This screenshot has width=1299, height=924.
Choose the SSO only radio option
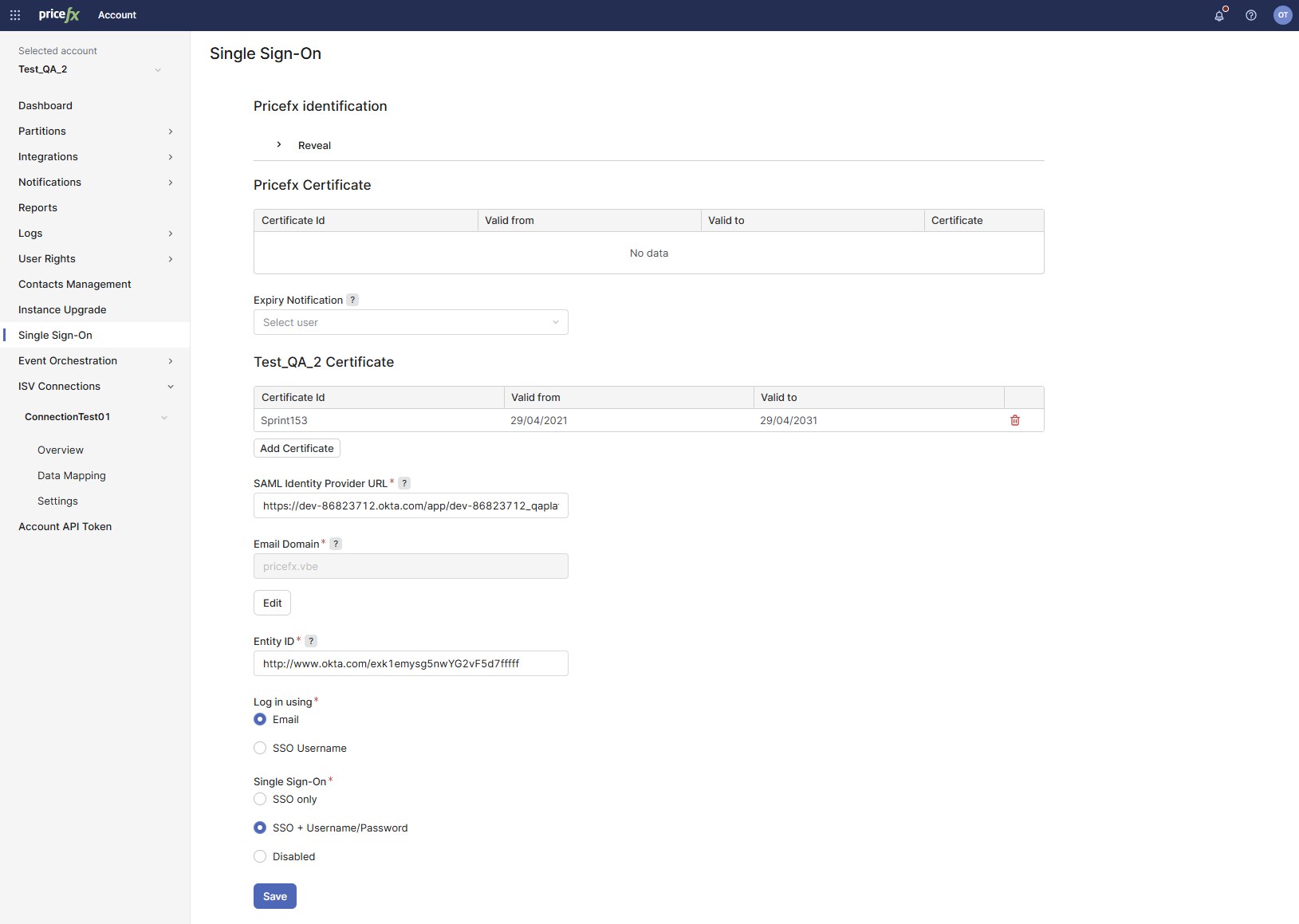[x=260, y=799]
